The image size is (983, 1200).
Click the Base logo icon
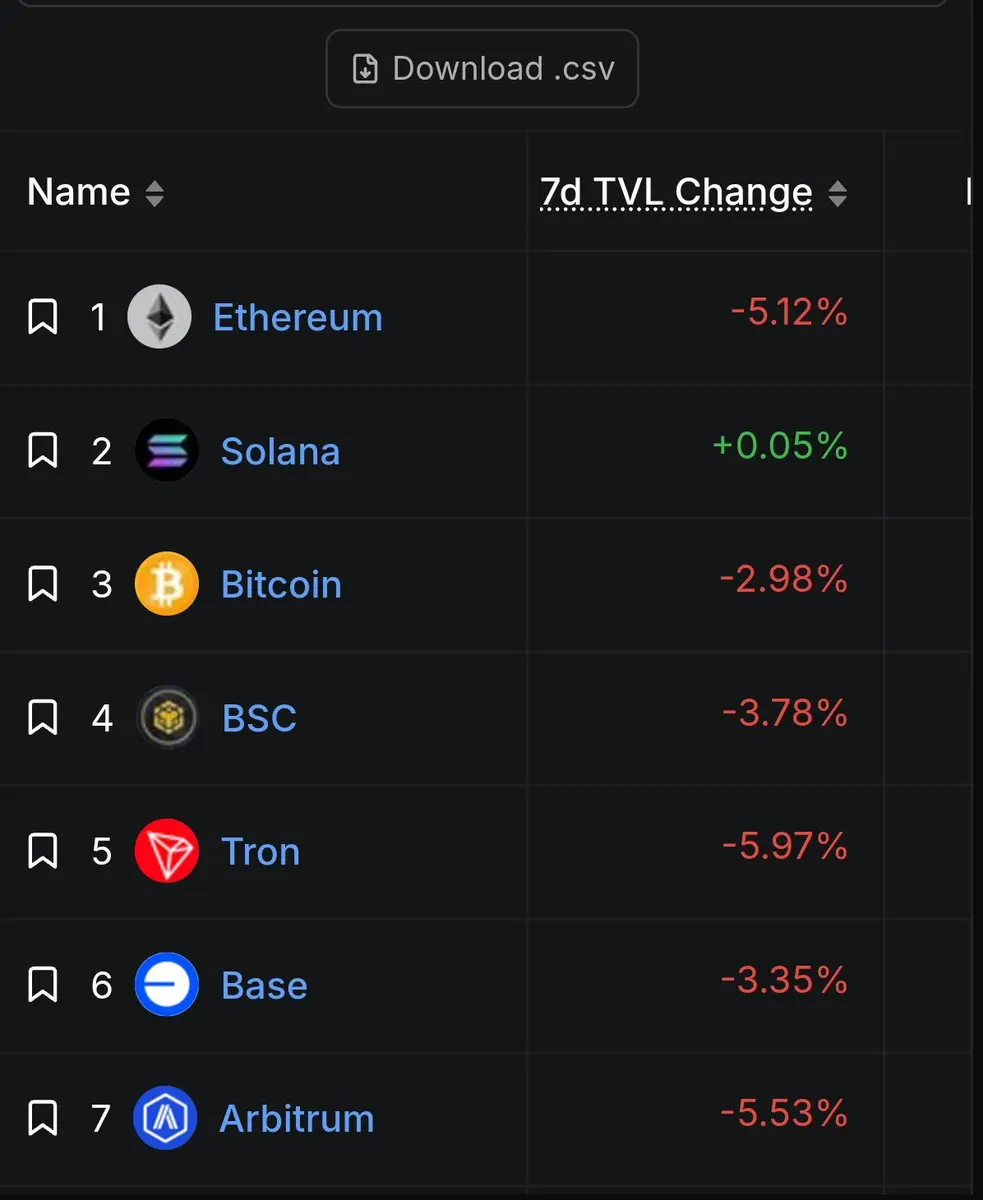pyautogui.click(x=167, y=984)
